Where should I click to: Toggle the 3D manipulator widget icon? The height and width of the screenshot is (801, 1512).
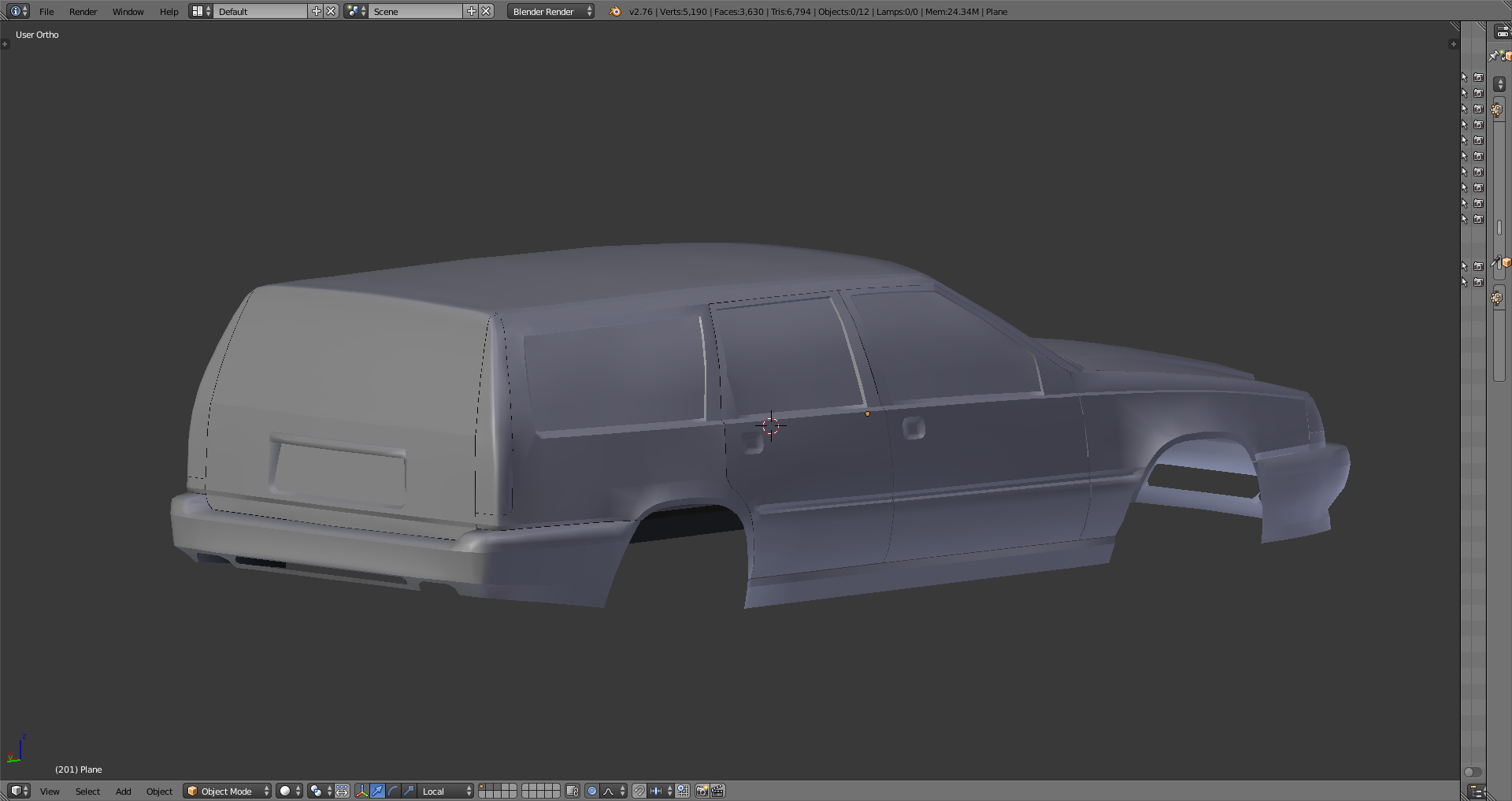pyautogui.click(x=361, y=791)
